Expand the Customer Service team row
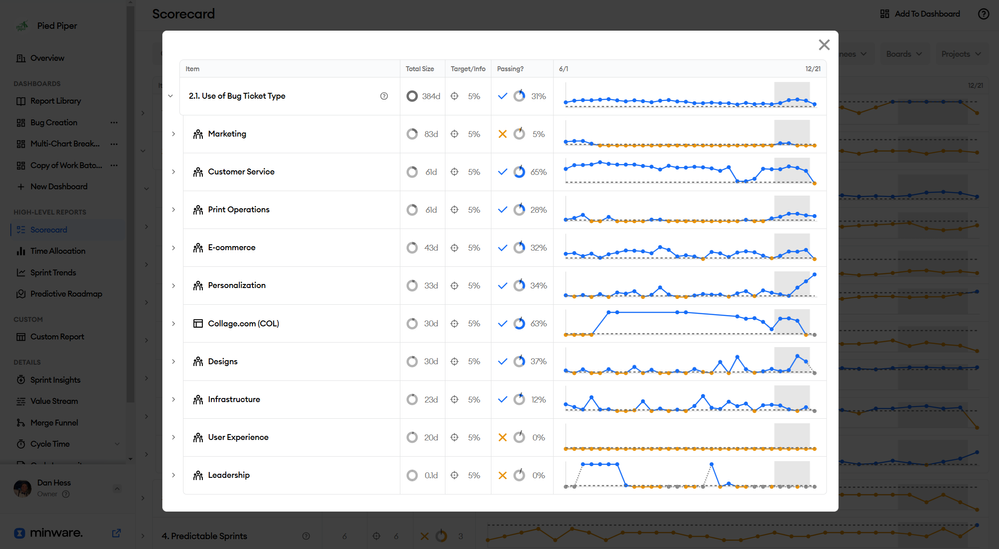This screenshot has width=999, height=549. tap(173, 172)
